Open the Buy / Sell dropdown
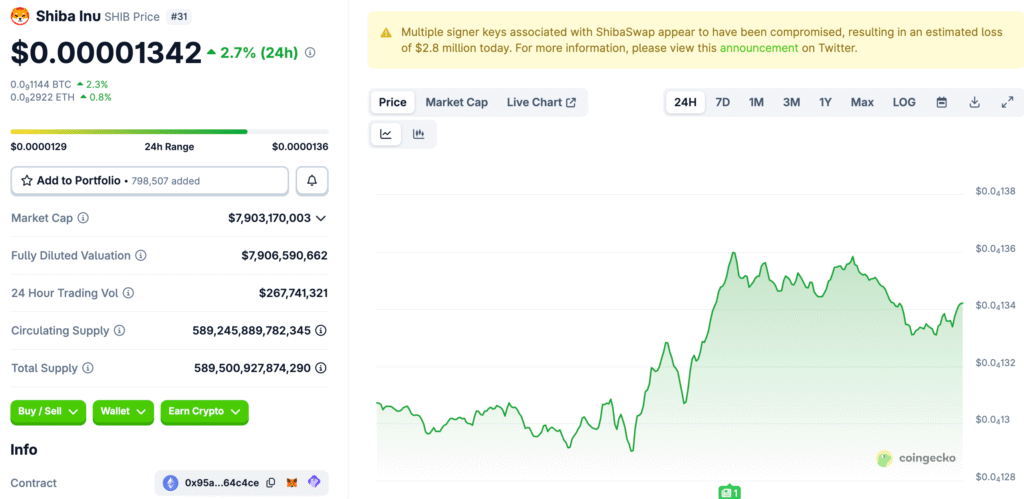This screenshot has height=499, width=1024. (x=48, y=412)
